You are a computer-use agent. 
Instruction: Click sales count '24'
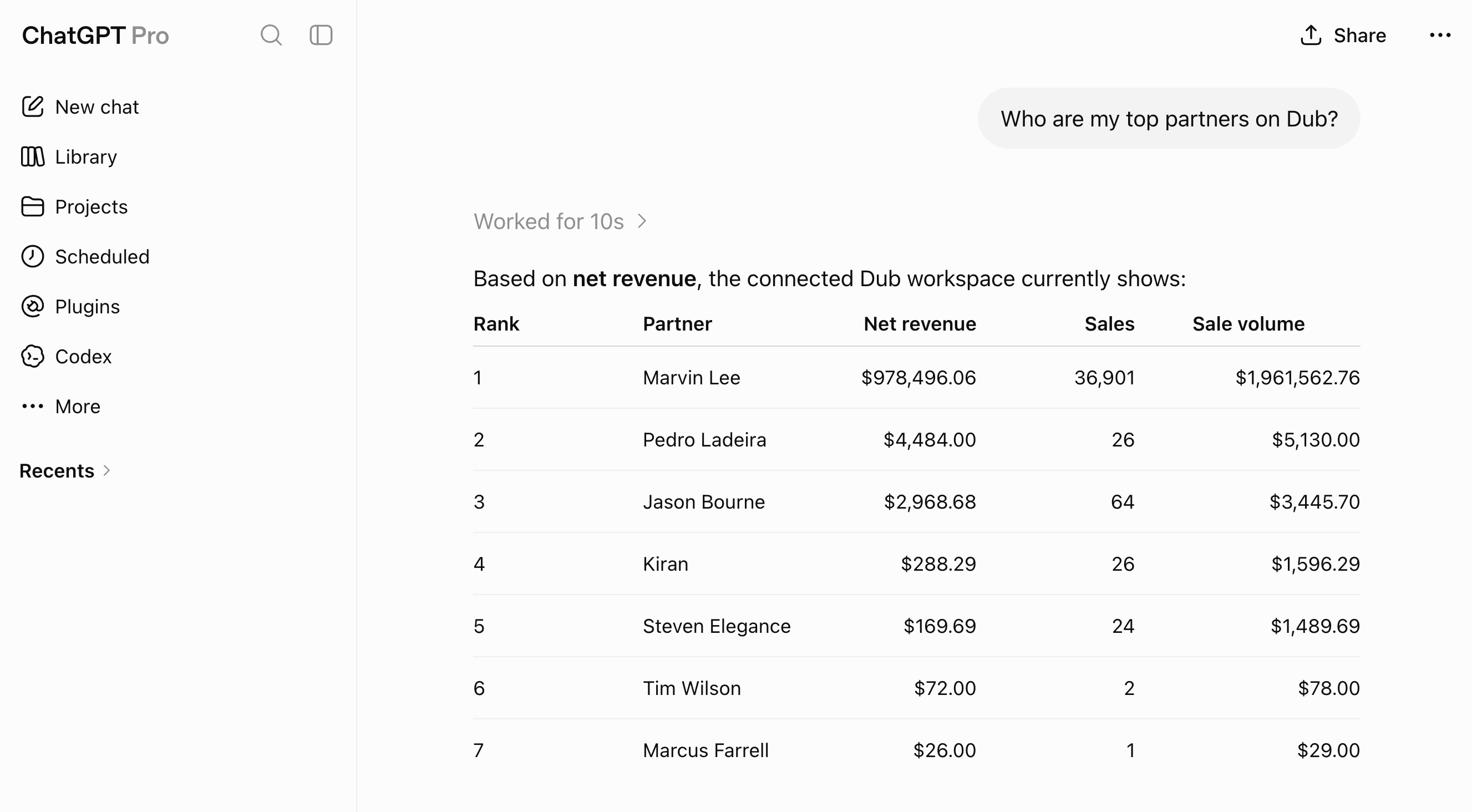point(1124,626)
